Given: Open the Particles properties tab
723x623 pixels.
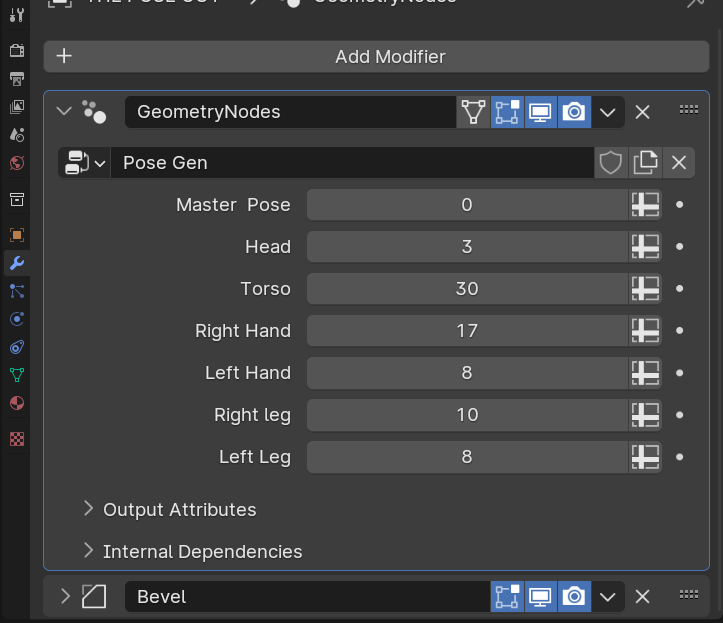Looking at the screenshot, I should coord(17,291).
